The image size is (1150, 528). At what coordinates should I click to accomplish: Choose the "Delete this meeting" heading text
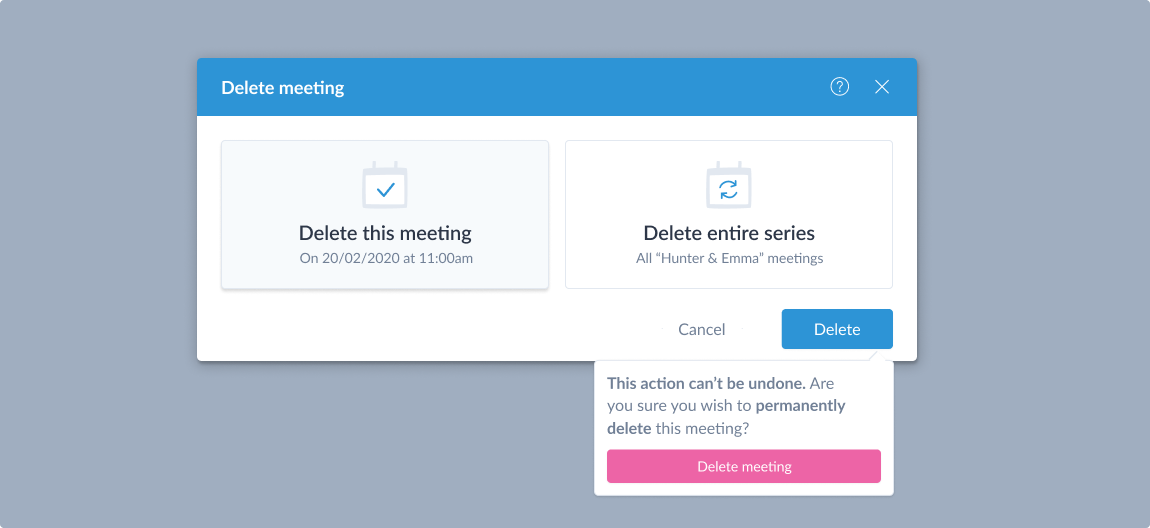(385, 233)
